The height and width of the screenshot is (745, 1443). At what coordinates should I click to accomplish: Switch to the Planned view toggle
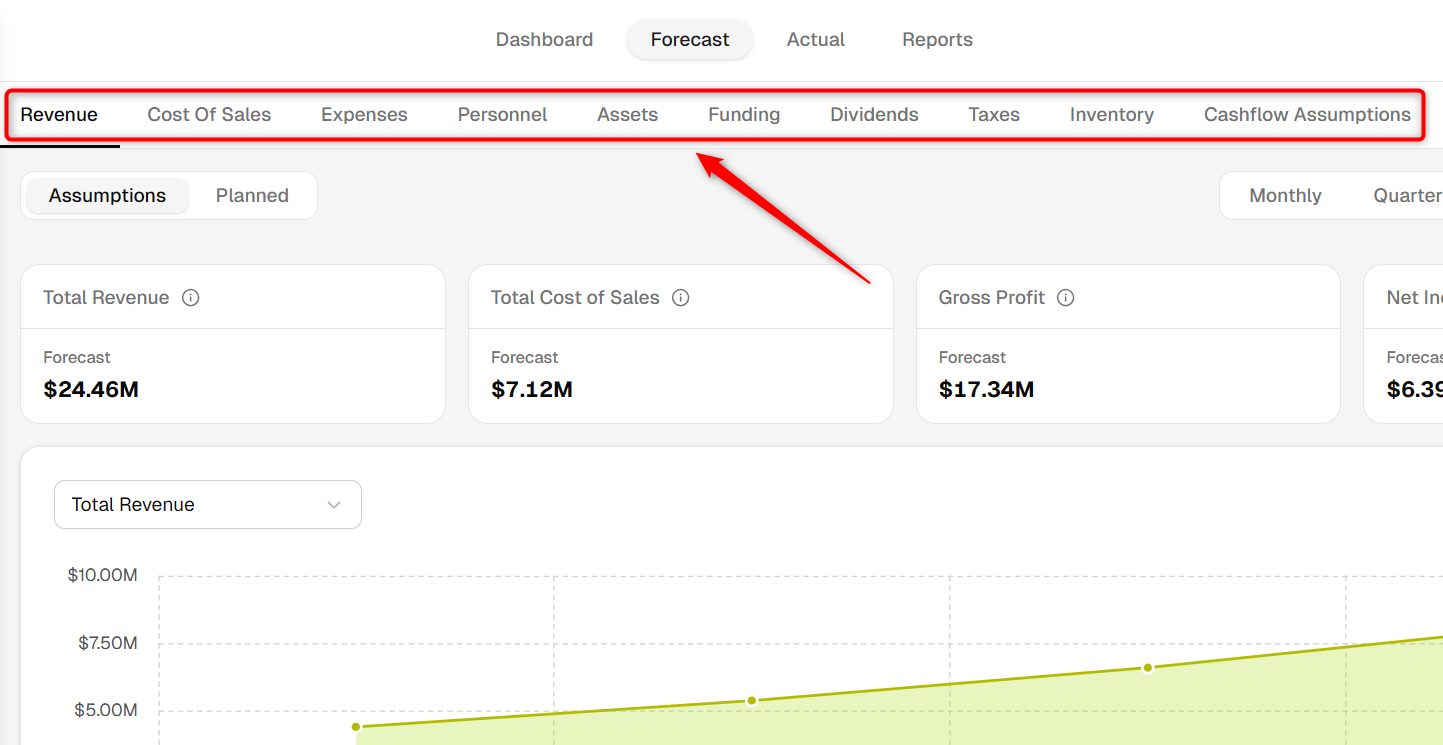(252, 196)
